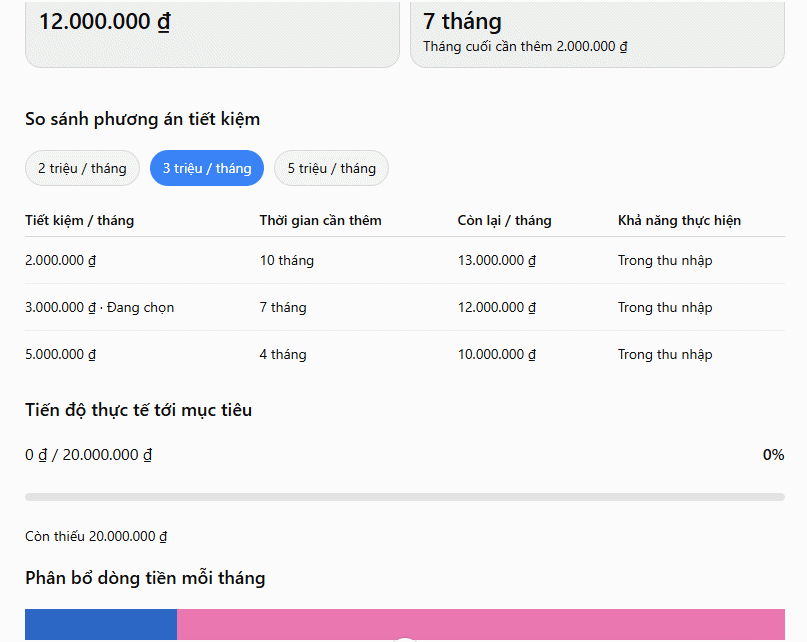Click the "So sánh phương án tiết kiệm" heading
807x642 pixels.
click(143, 119)
